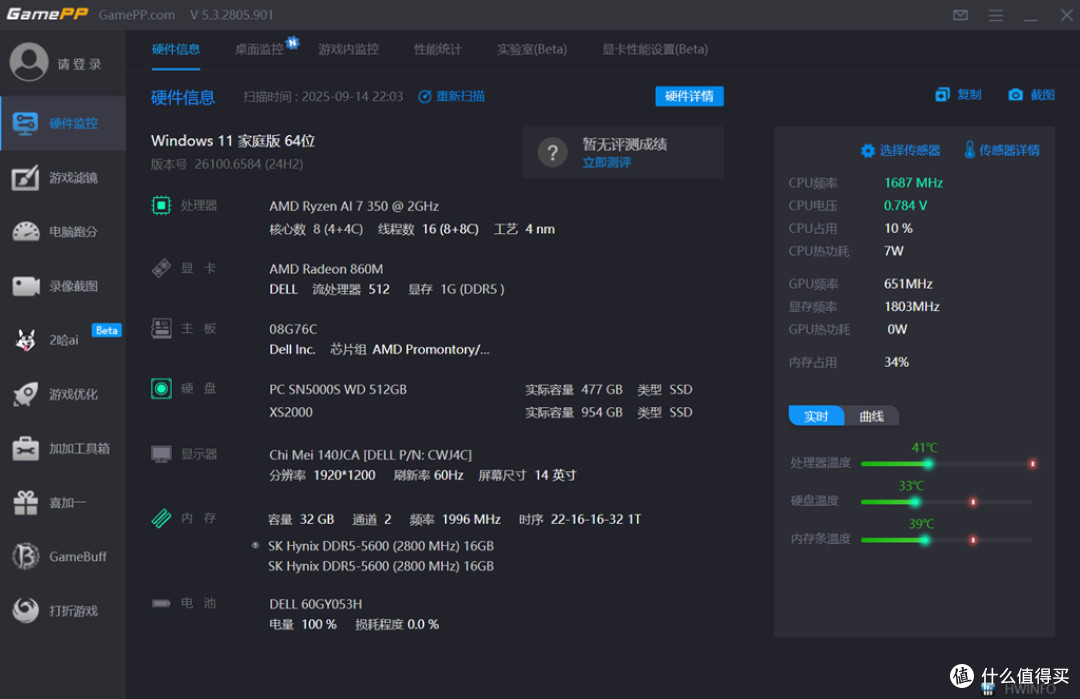The width and height of the screenshot is (1080, 699).
Task: Switch to the 游戏内监控 tab
Action: point(349,50)
